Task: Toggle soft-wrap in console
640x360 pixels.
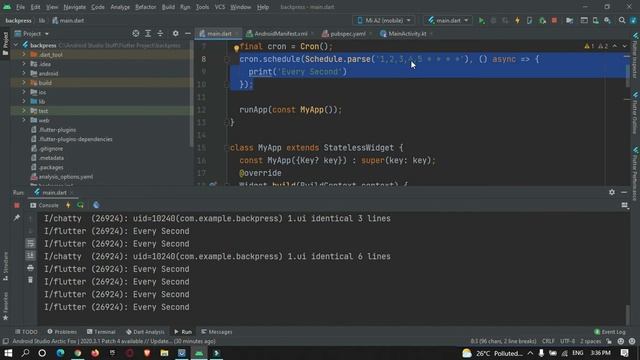Action: coord(30,244)
